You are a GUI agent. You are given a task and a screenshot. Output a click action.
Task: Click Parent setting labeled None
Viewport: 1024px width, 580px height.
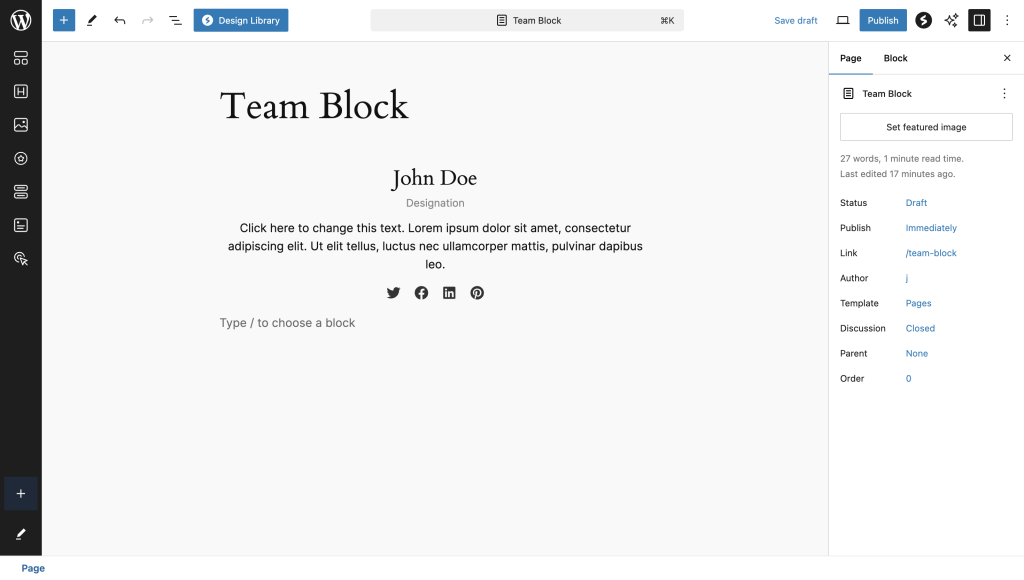pyautogui.click(x=917, y=353)
